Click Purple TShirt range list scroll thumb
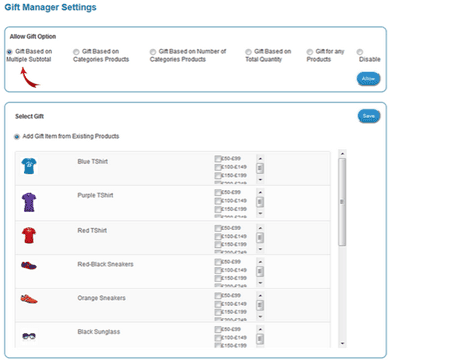The height and width of the screenshot is (360, 470). pyautogui.click(x=260, y=202)
